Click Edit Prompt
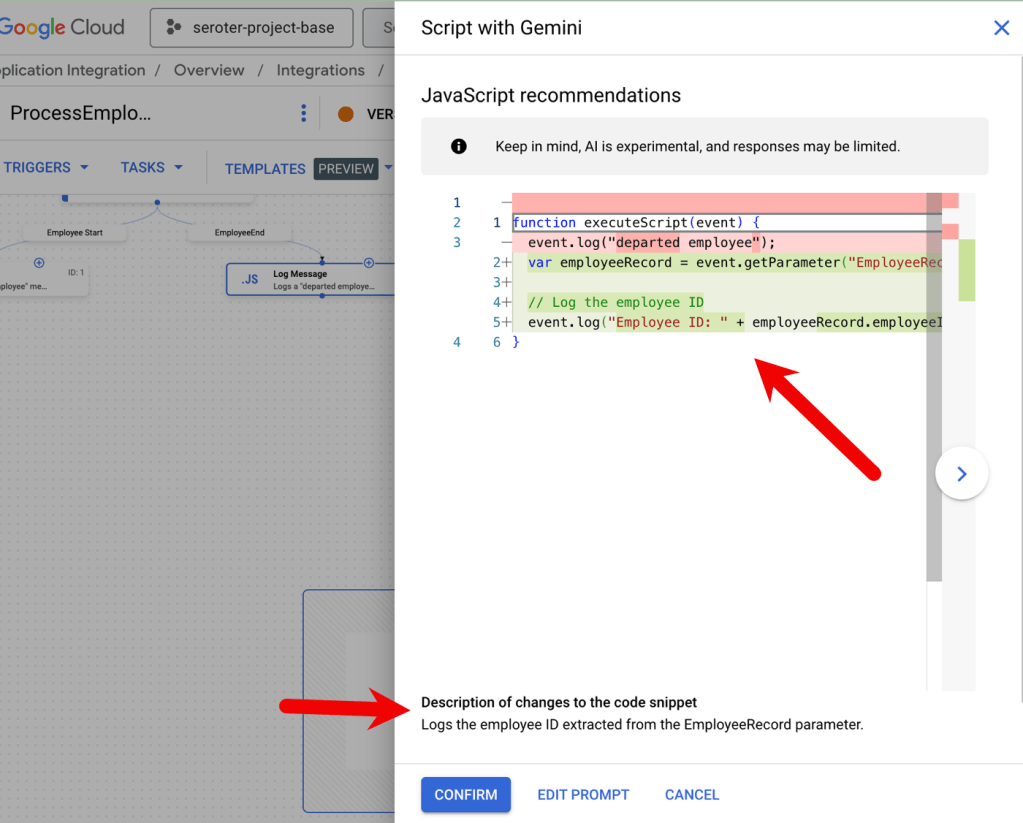1023x823 pixels. click(583, 795)
